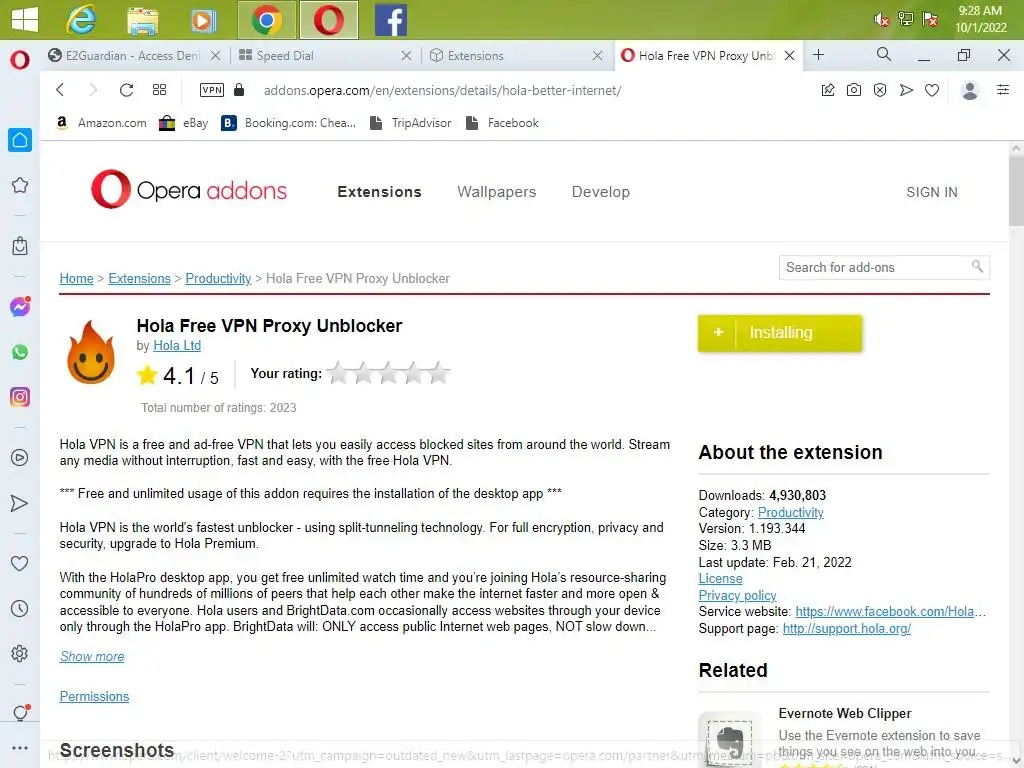The height and width of the screenshot is (768, 1024).
Task: Click the site security padlock icon
Action: tap(239, 90)
